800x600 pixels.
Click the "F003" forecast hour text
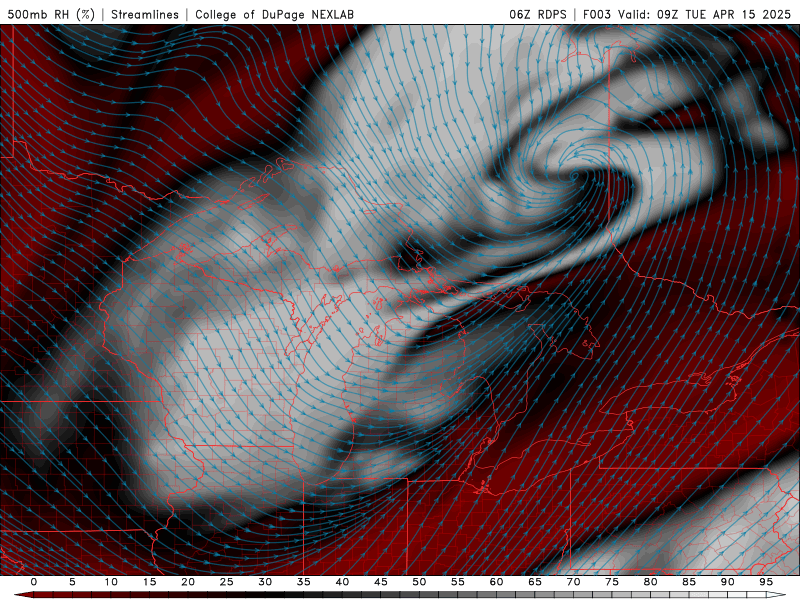coord(597,15)
